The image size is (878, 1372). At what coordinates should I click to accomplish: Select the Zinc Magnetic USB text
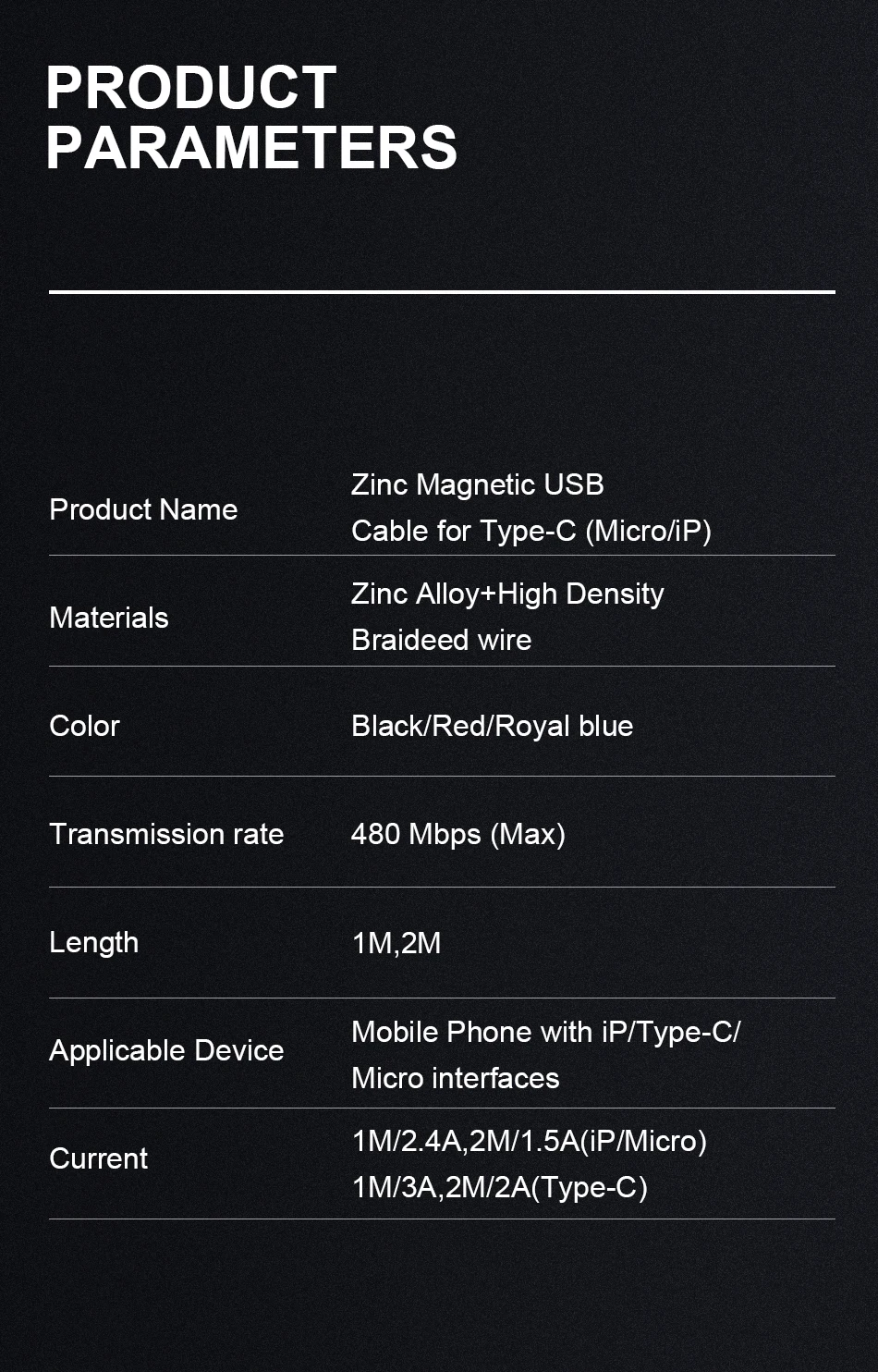tap(477, 484)
